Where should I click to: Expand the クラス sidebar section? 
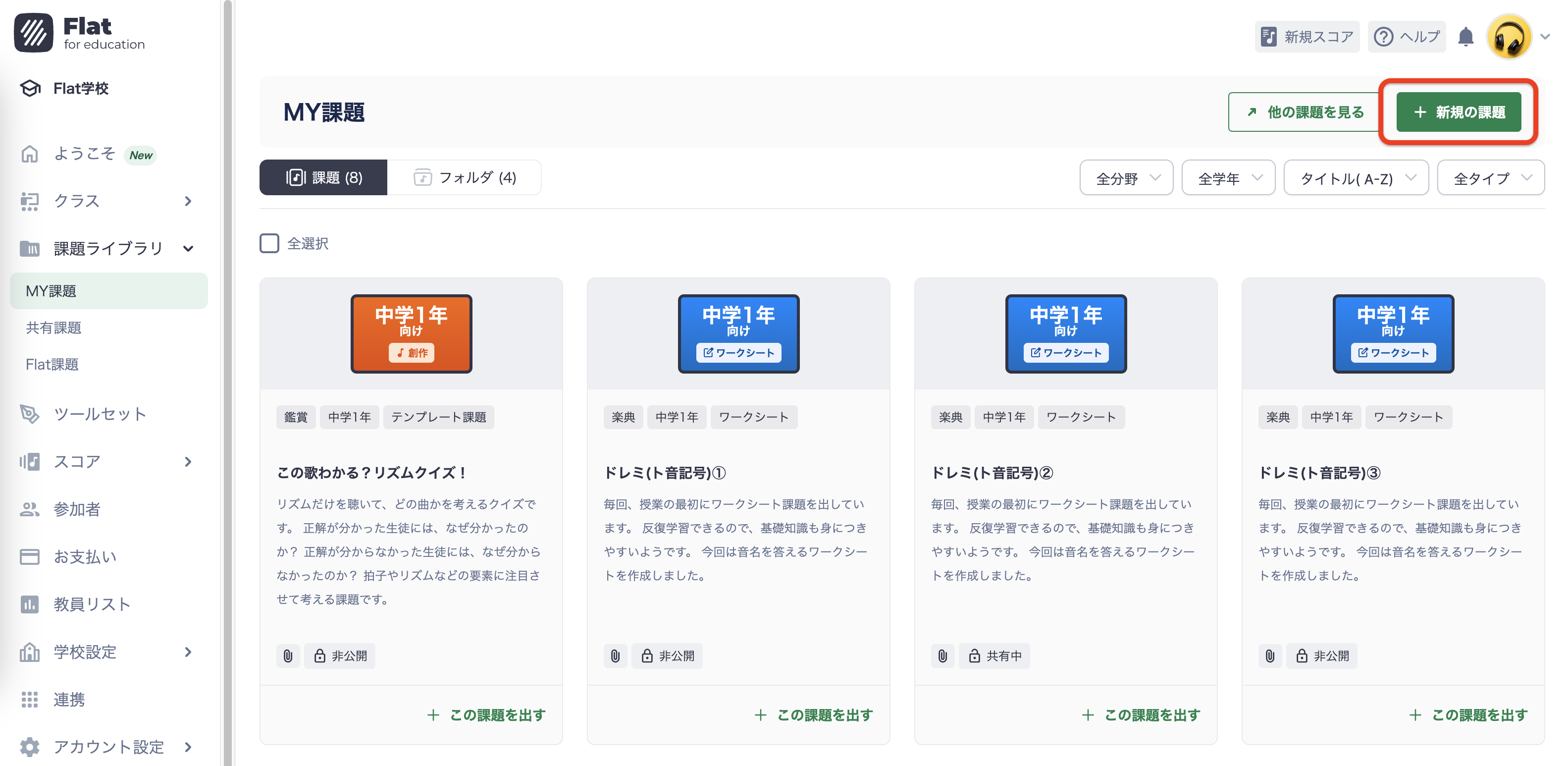click(76, 201)
